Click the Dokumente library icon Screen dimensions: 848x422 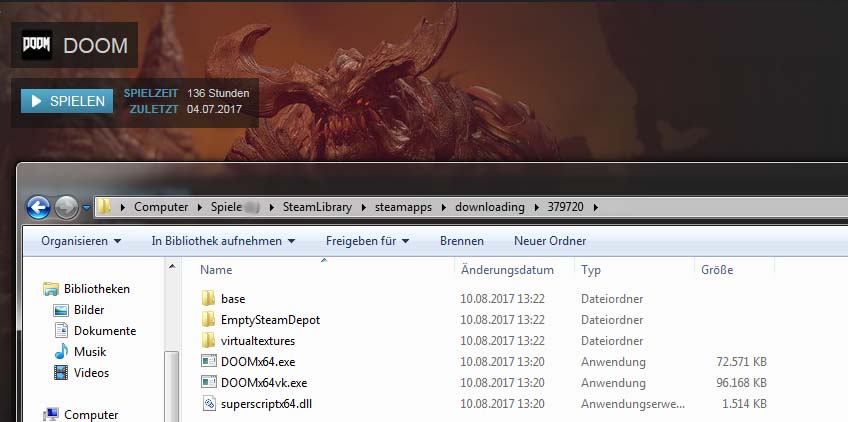click(x=61, y=331)
